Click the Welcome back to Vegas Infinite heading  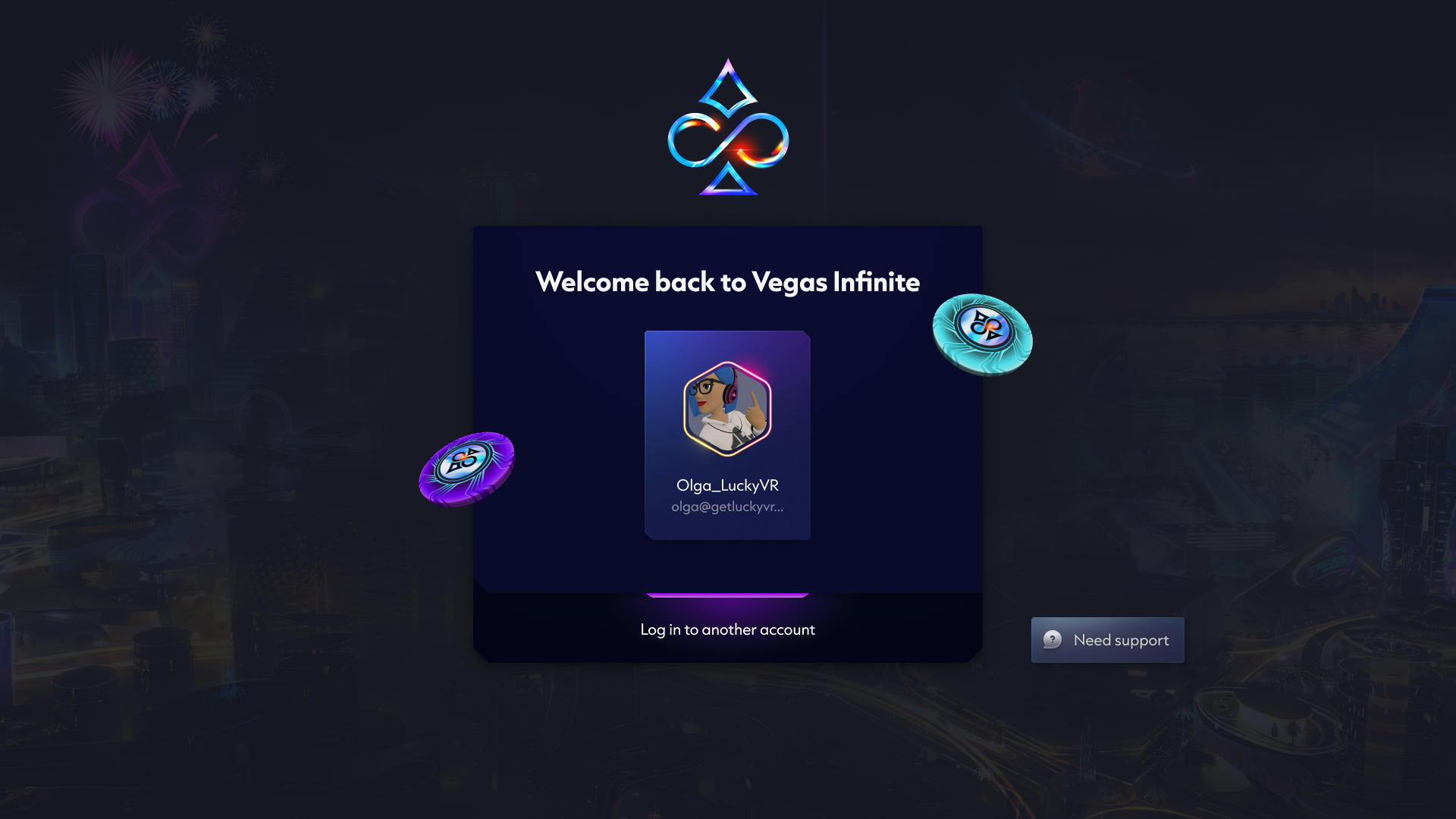coord(727,282)
